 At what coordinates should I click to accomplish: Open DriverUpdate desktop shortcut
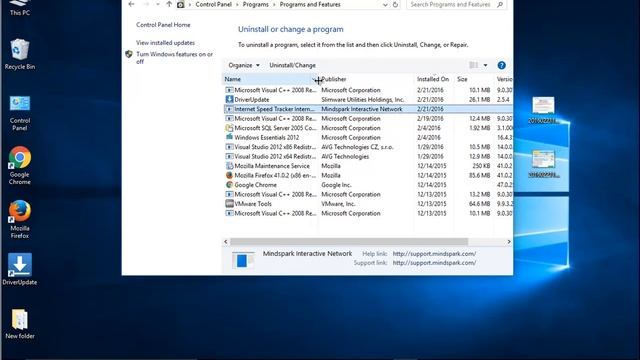click(x=20, y=269)
